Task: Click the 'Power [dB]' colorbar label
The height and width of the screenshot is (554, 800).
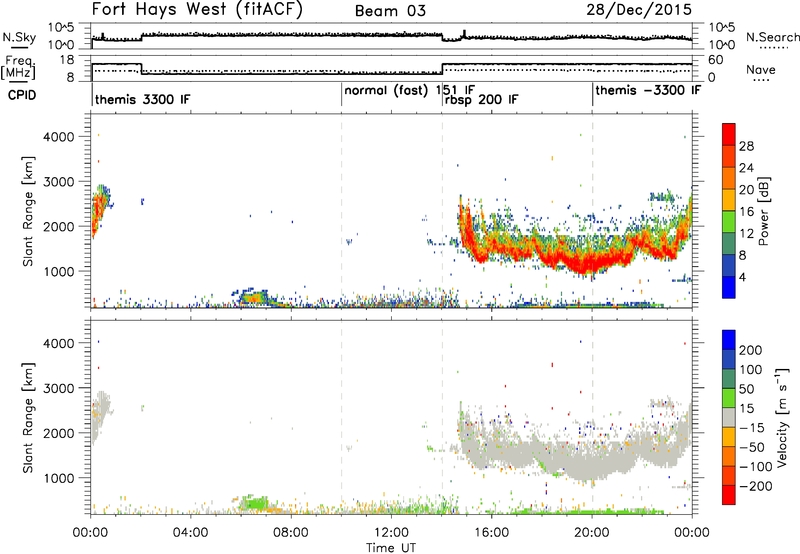Action: (764, 211)
